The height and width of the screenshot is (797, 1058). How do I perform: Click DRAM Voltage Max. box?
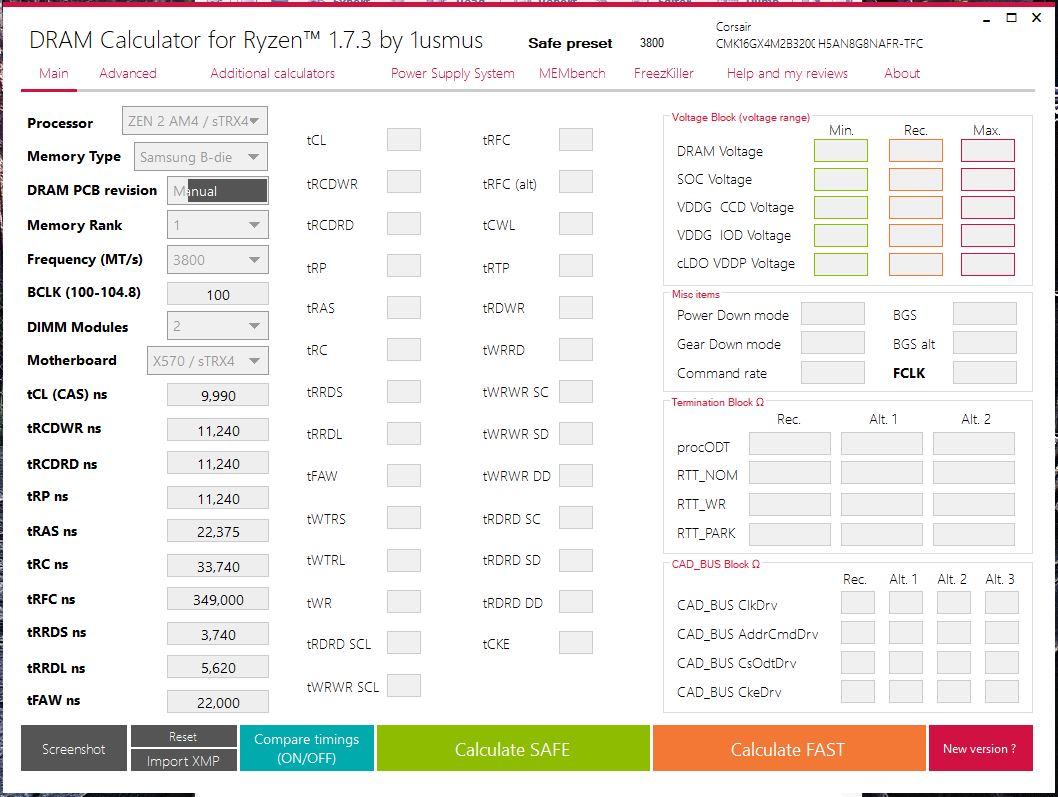click(x=987, y=150)
